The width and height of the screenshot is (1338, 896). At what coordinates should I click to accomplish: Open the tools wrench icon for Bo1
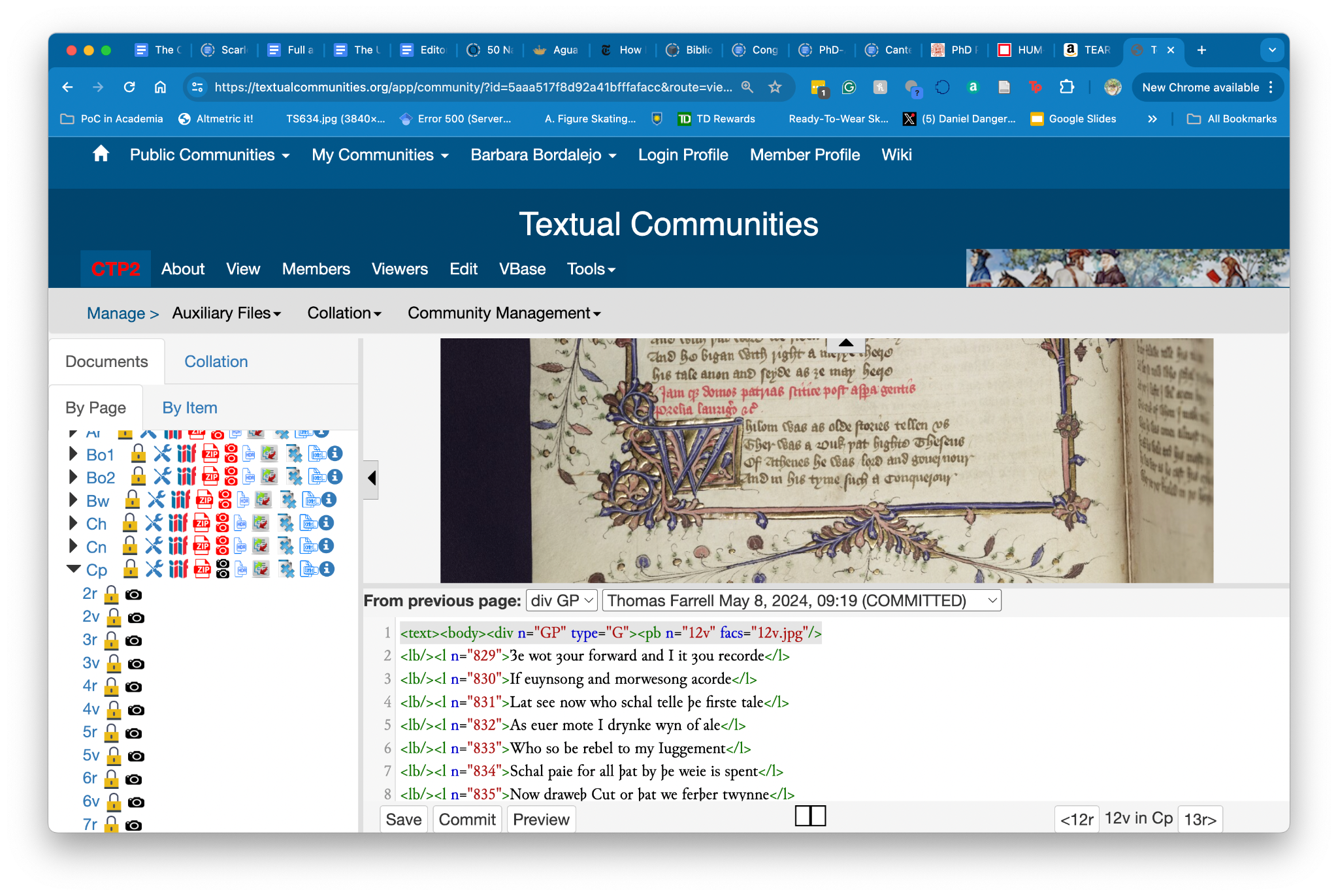[162, 453]
